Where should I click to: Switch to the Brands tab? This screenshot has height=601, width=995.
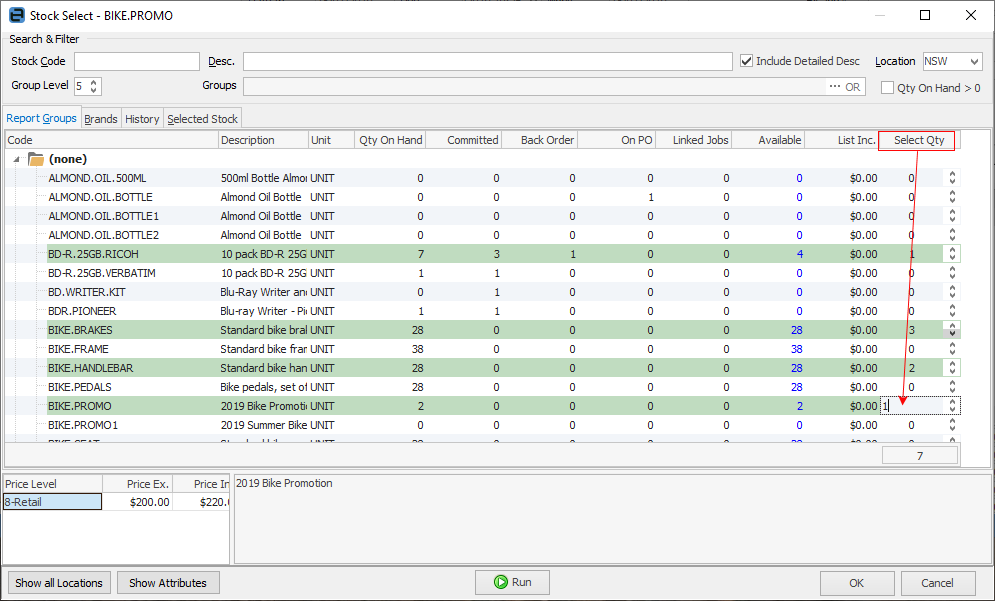point(101,119)
